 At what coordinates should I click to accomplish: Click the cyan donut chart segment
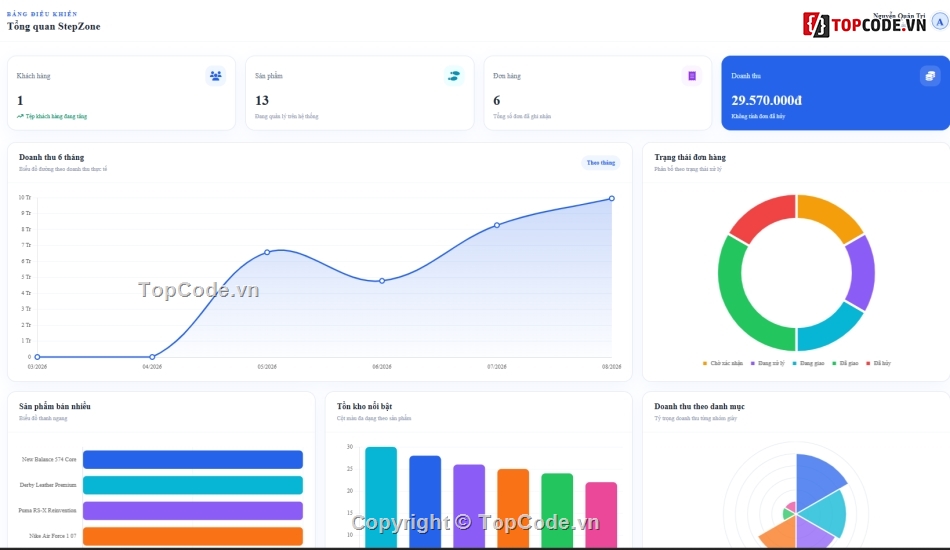tap(829, 328)
